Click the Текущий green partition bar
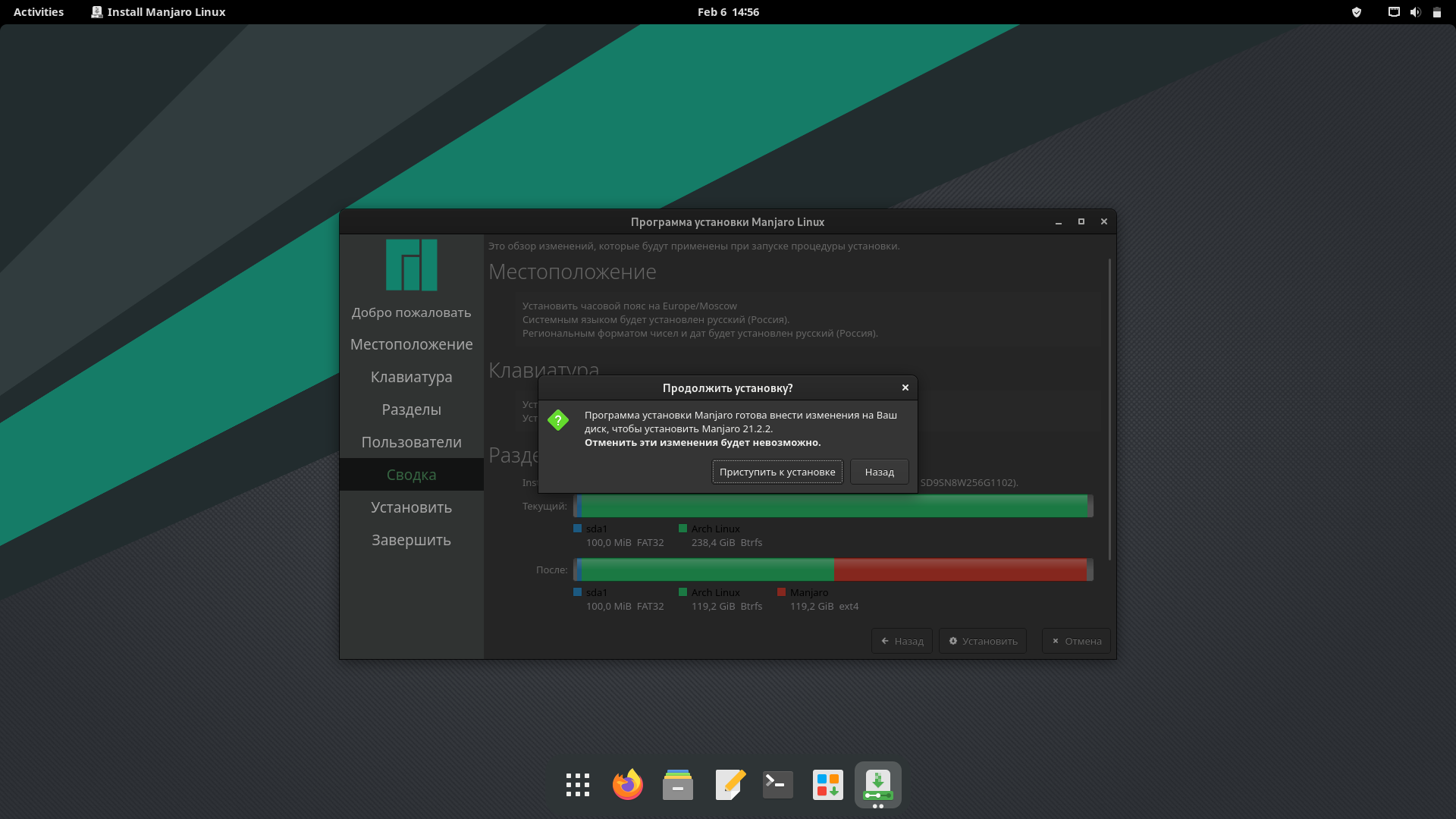 (834, 506)
